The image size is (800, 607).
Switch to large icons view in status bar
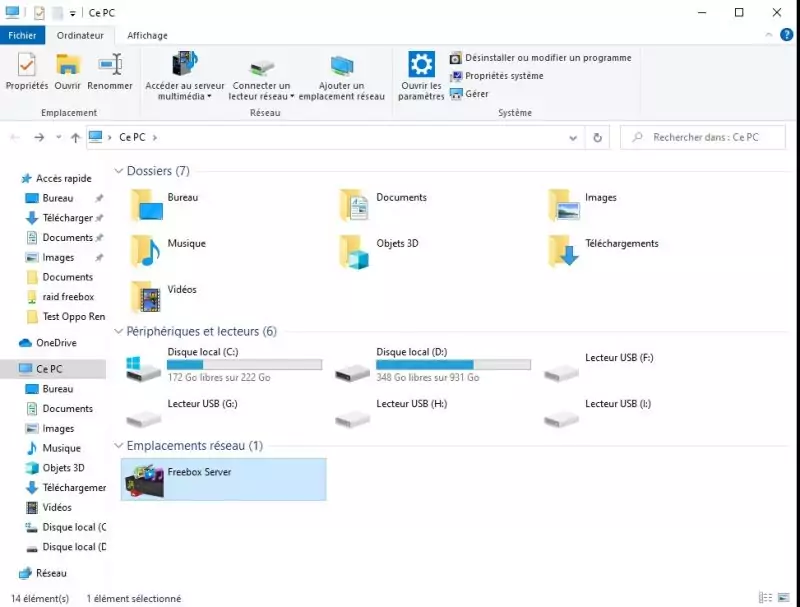784,597
